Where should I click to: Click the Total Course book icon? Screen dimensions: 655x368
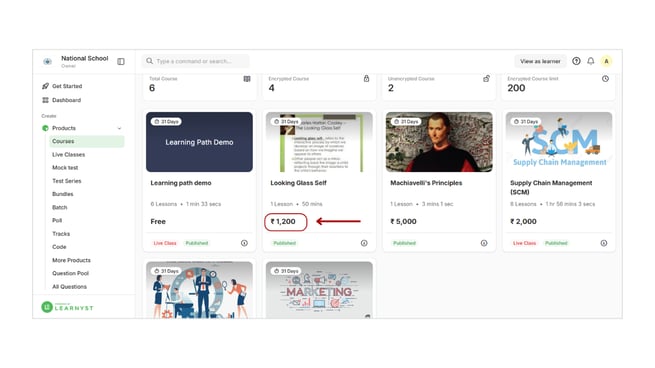247,79
